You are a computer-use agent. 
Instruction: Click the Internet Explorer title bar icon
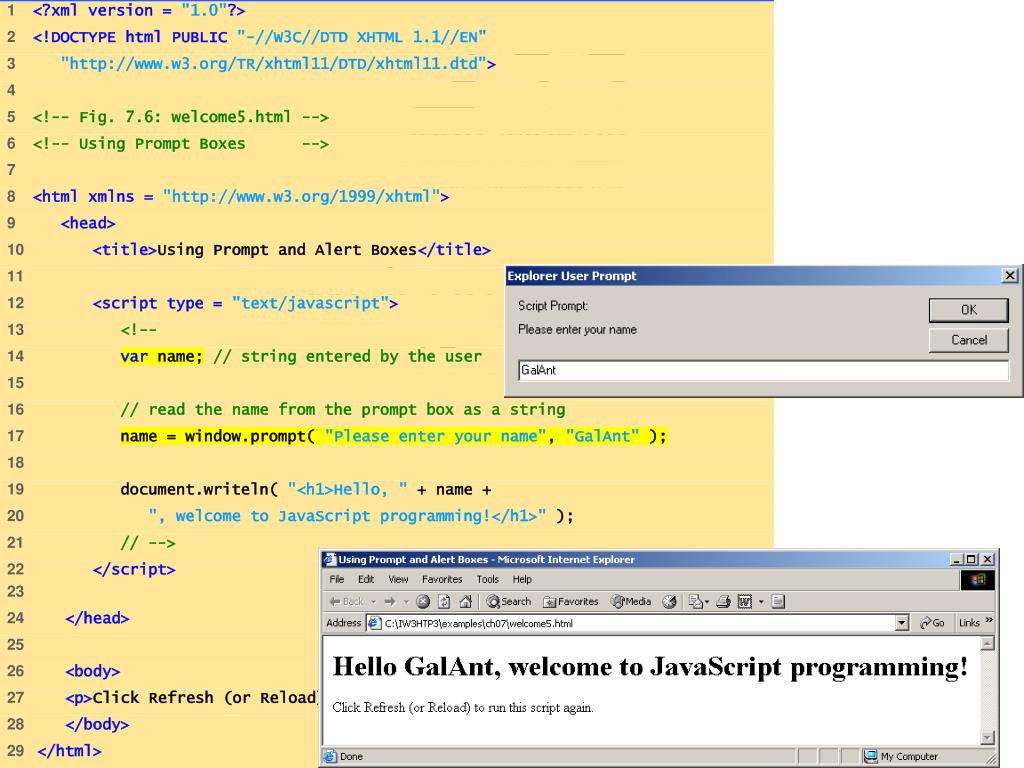(x=329, y=559)
